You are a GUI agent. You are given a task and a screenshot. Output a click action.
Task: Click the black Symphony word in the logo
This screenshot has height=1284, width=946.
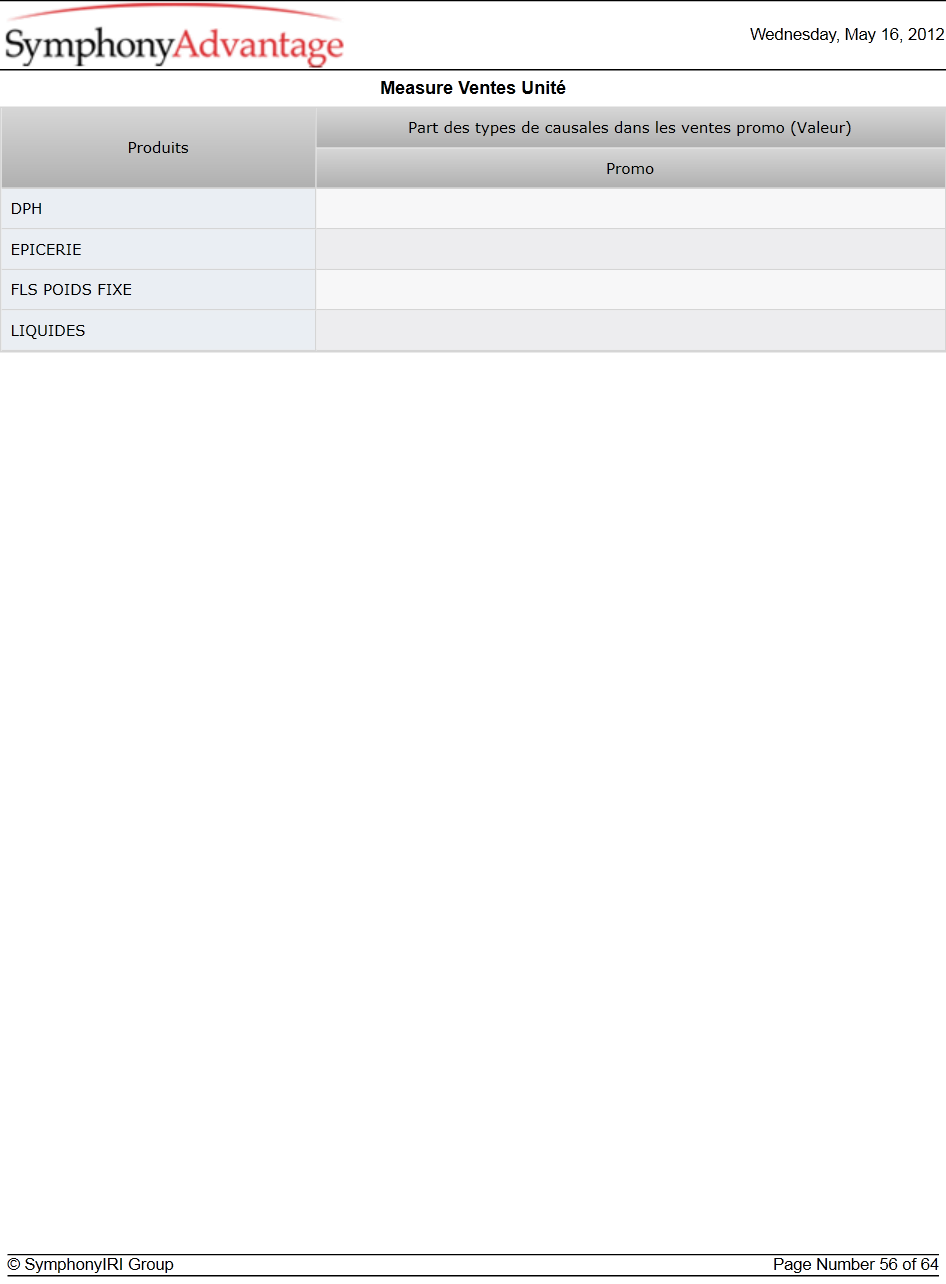click(x=90, y=47)
